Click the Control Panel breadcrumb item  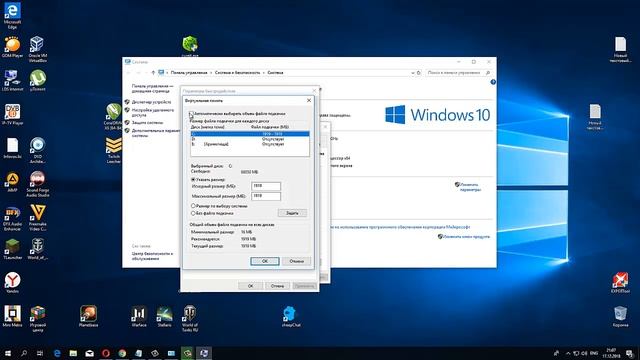click(189, 73)
